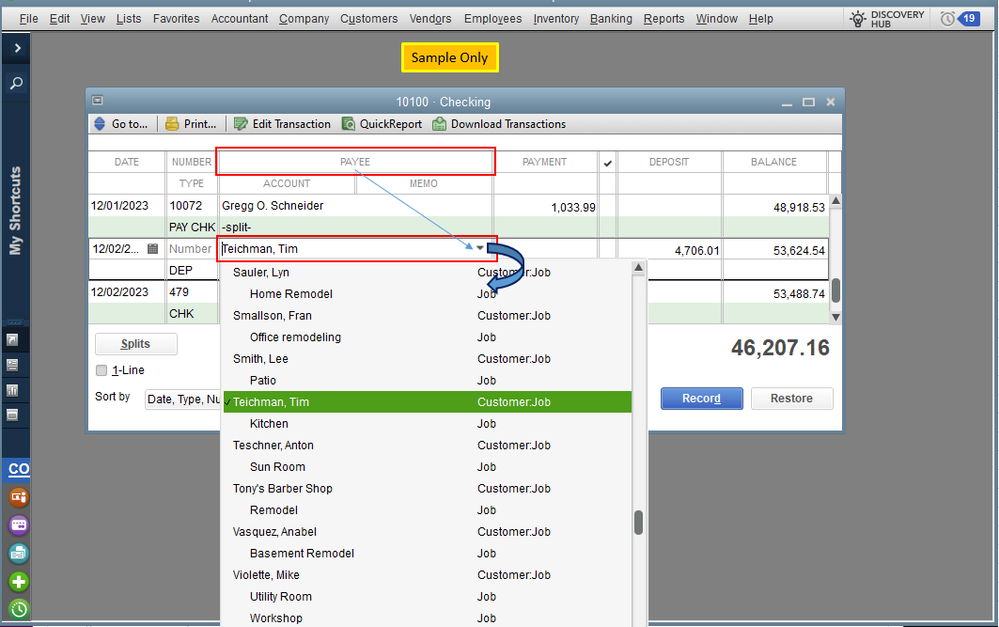Select Patio job
This screenshot has height=627, width=999.
click(427, 380)
